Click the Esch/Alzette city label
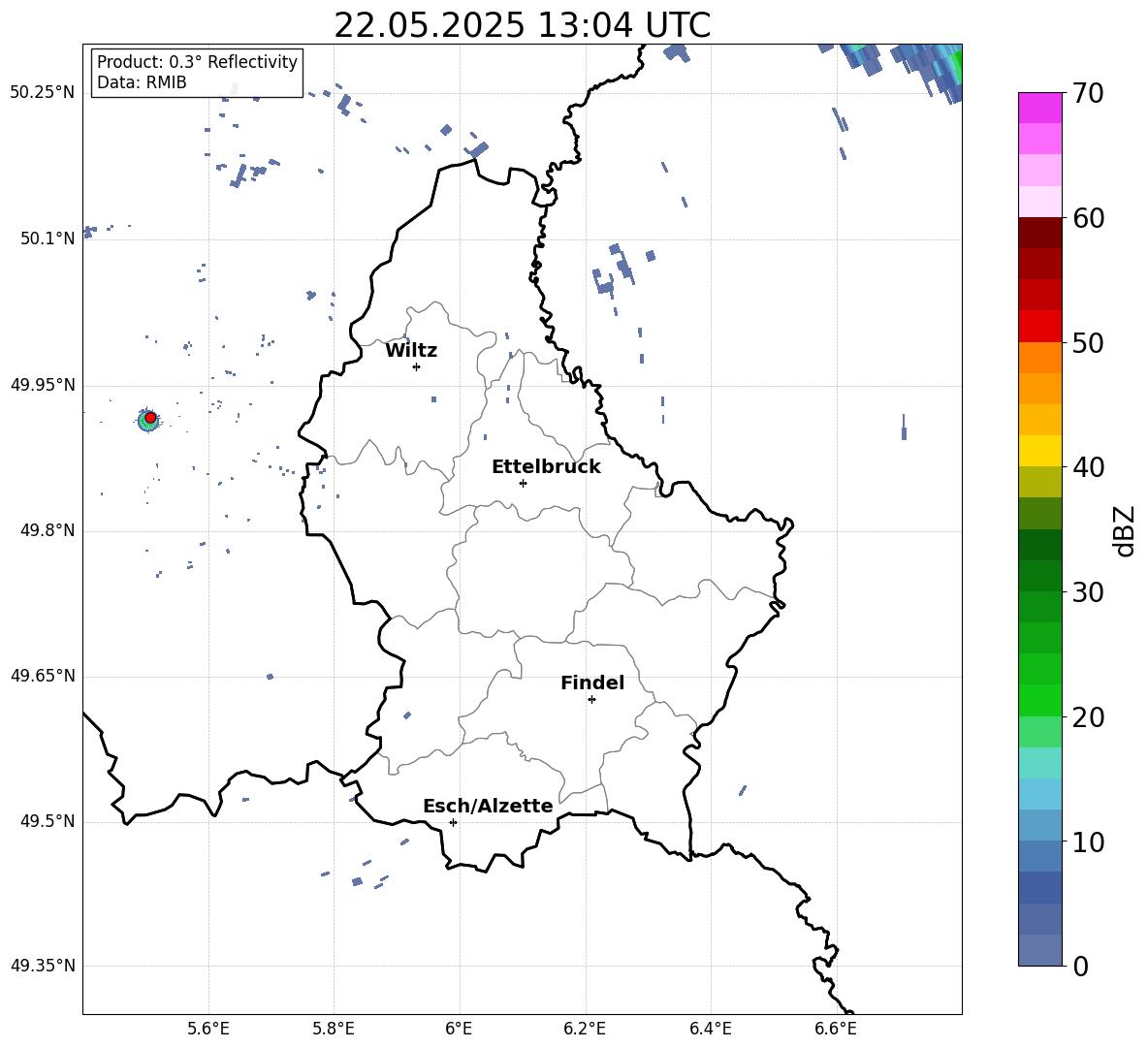This screenshot has height=1048, width=1148. (488, 806)
